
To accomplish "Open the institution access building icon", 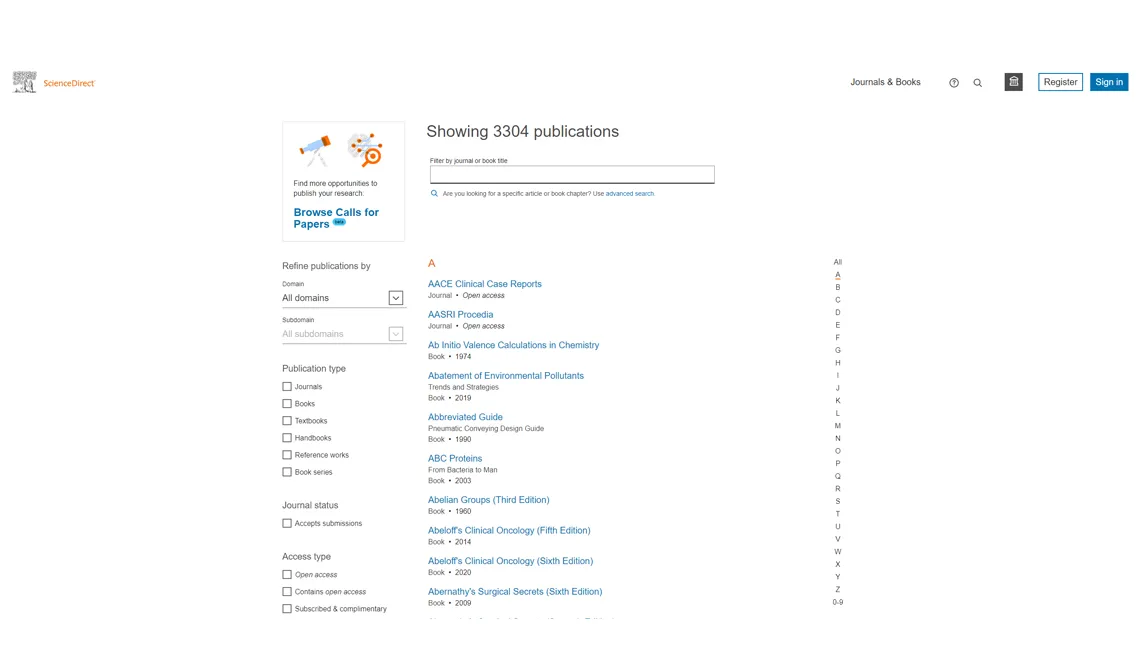I will [x=1013, y=82].
